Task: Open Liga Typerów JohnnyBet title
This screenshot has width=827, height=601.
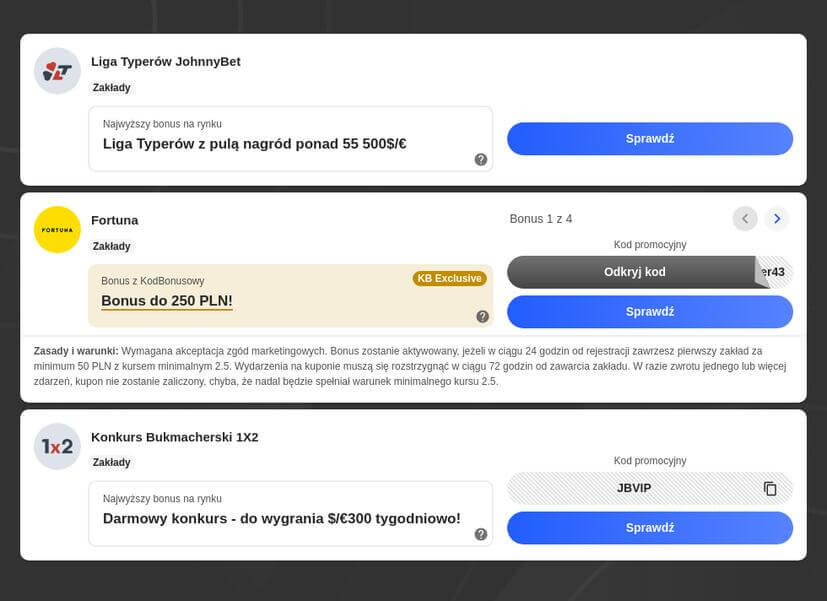Action: [x=166, y=62]
